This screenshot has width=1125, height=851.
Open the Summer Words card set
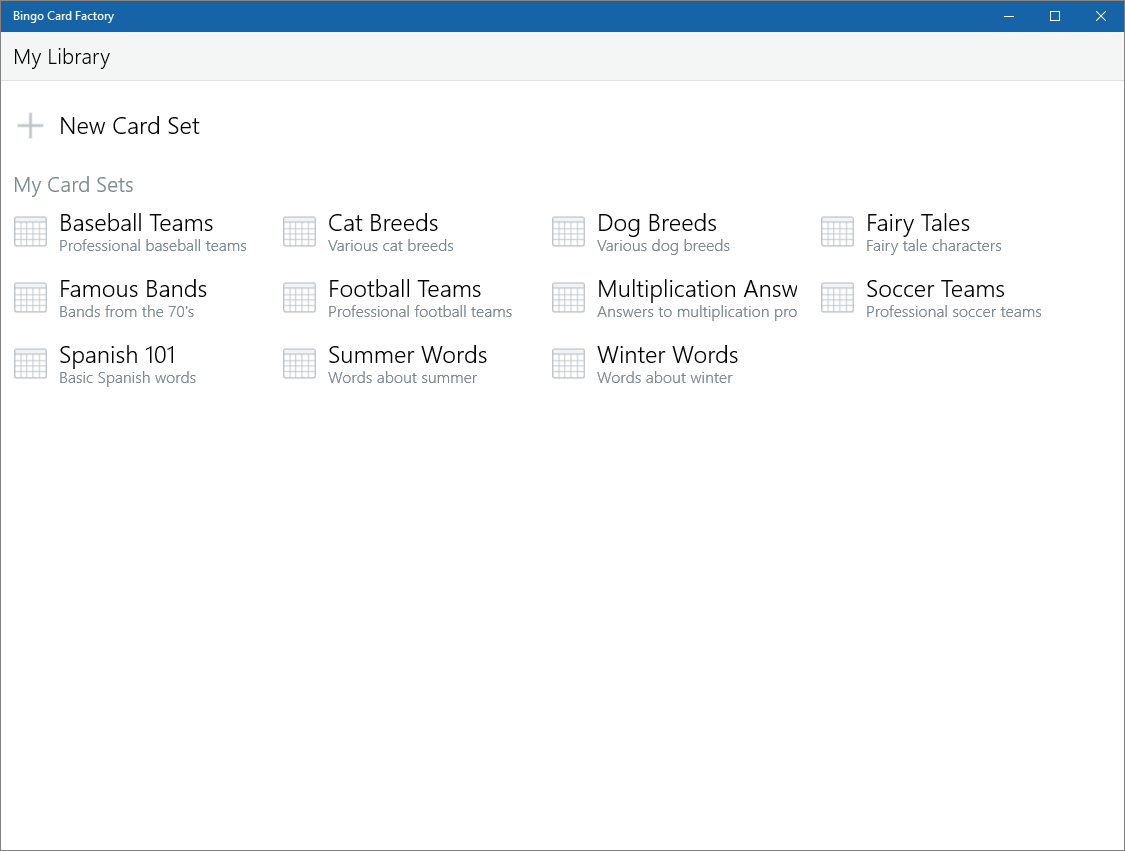pyautogui.click(x=407, y=356)
